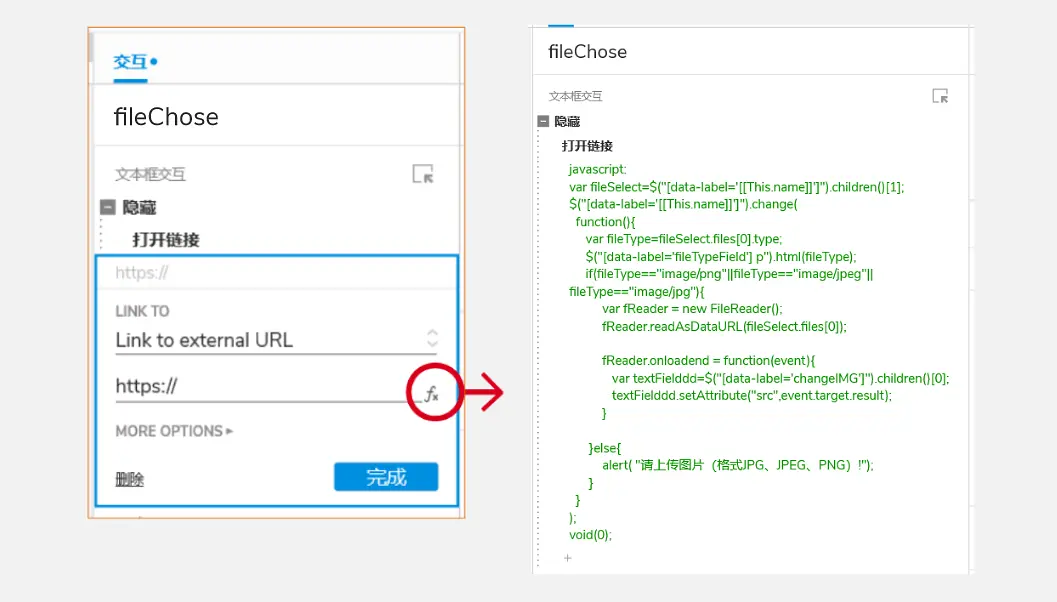
Task: Select the 打开链接 action above the javascript code
Action: pyautogui.click(x=587, y=146)
